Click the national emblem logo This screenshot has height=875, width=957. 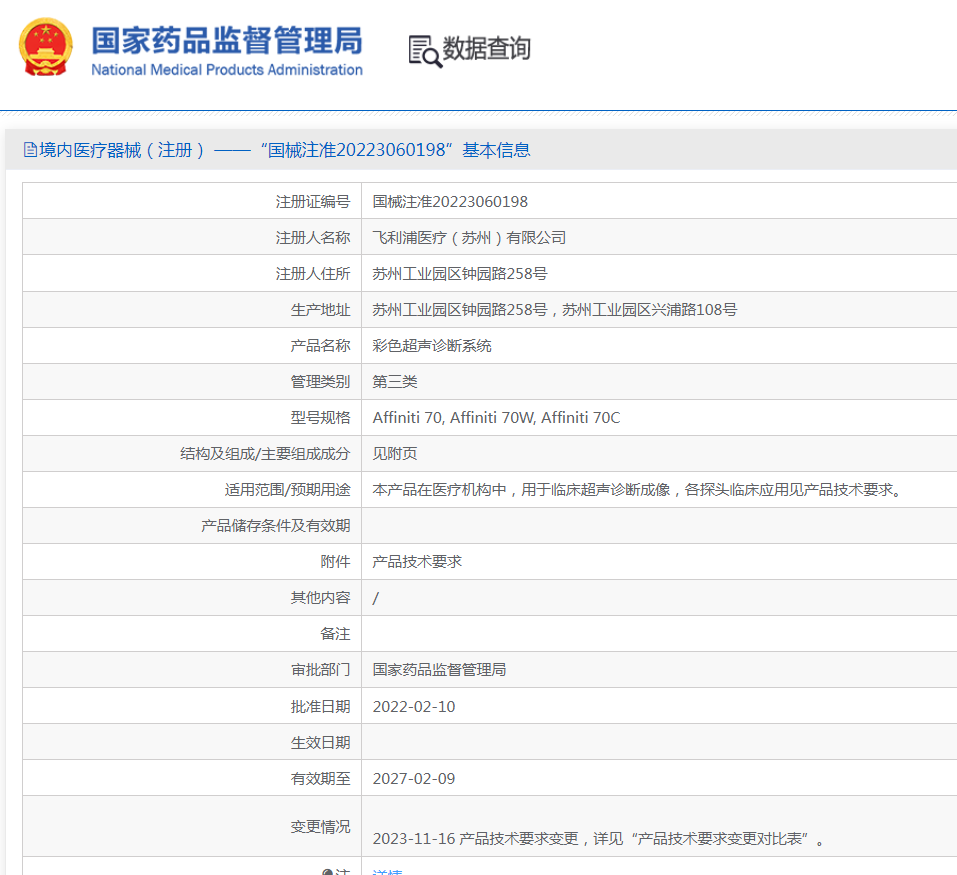tap(46, 47)
